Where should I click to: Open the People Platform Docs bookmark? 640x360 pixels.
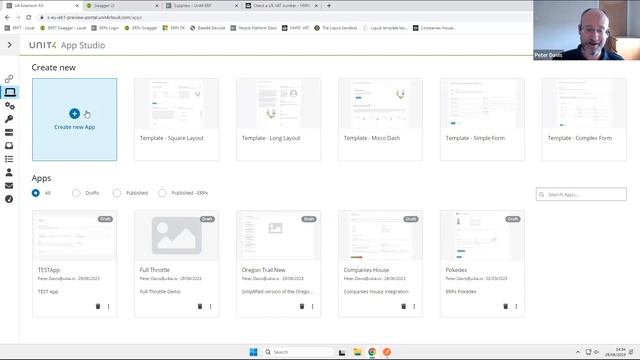tap(253, 28)
